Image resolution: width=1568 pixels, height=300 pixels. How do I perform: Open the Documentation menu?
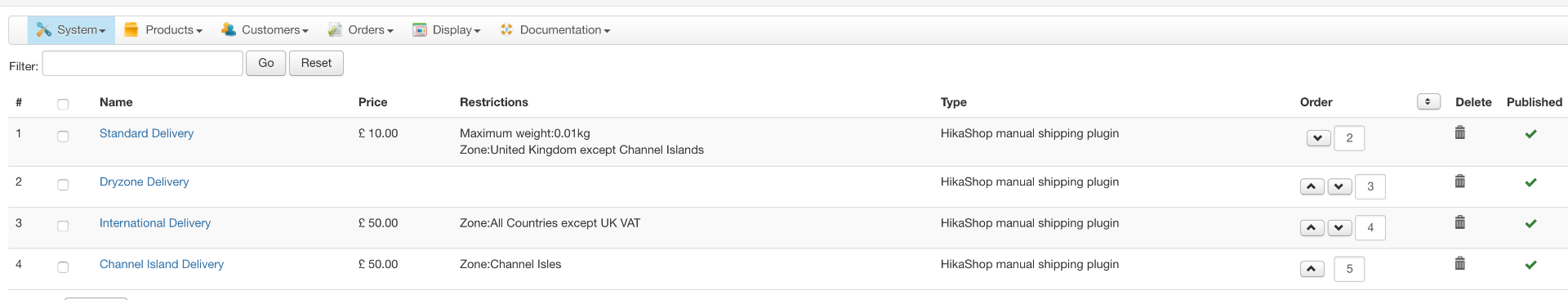[x=555, y=30]
